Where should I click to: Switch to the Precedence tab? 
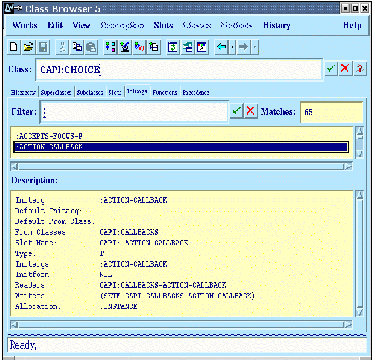click(196, 92)
